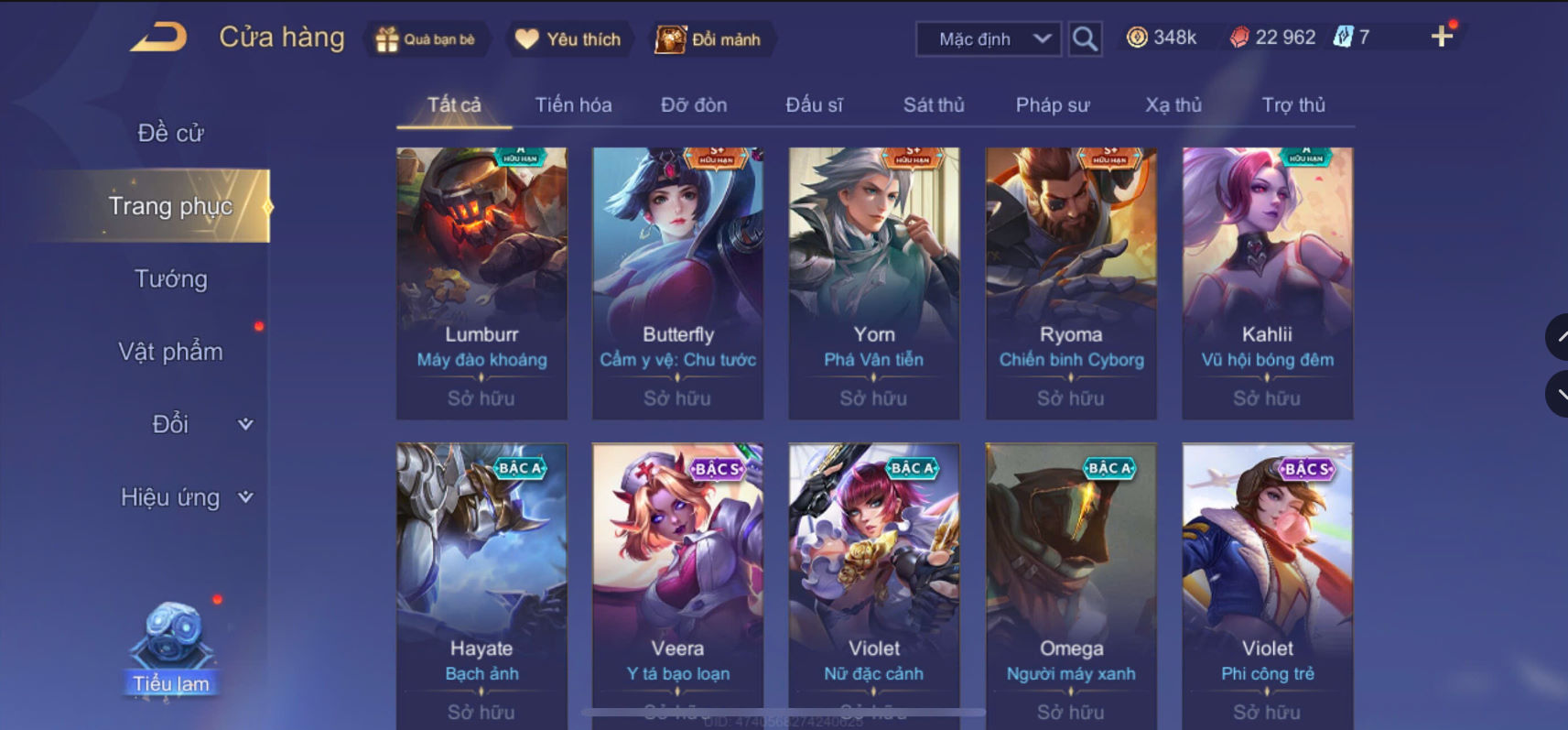Open the Butterfly Cẩm y vệ skin card
1568x730 pixels.
677,283
